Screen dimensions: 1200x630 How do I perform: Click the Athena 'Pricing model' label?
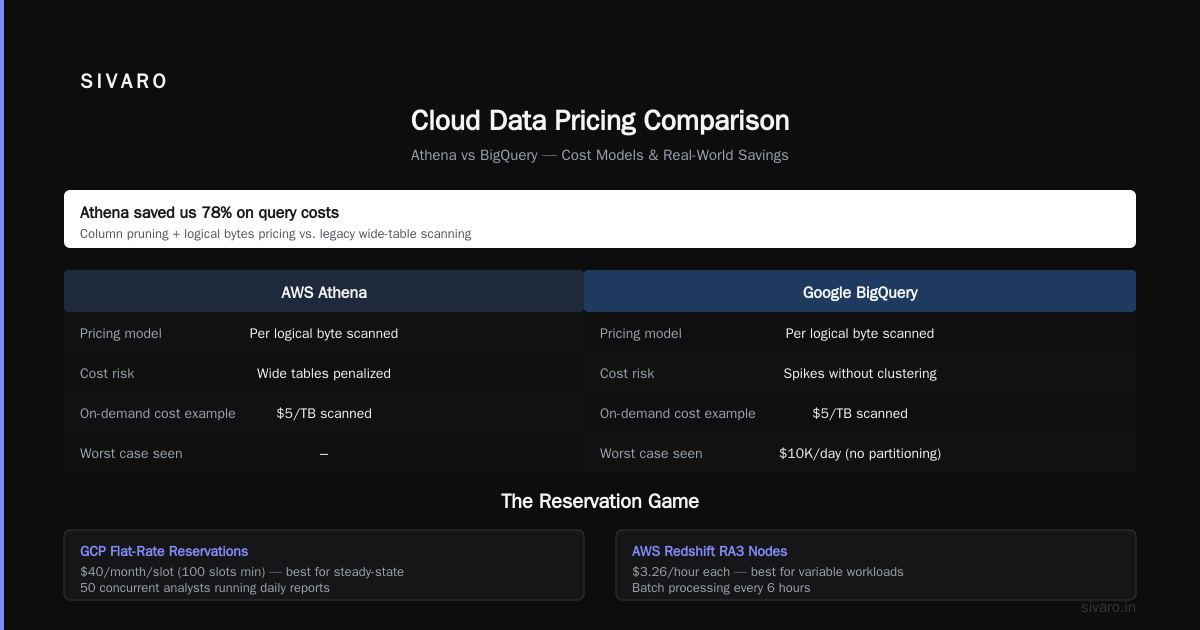pyautogui.click(x=121, y=333)
